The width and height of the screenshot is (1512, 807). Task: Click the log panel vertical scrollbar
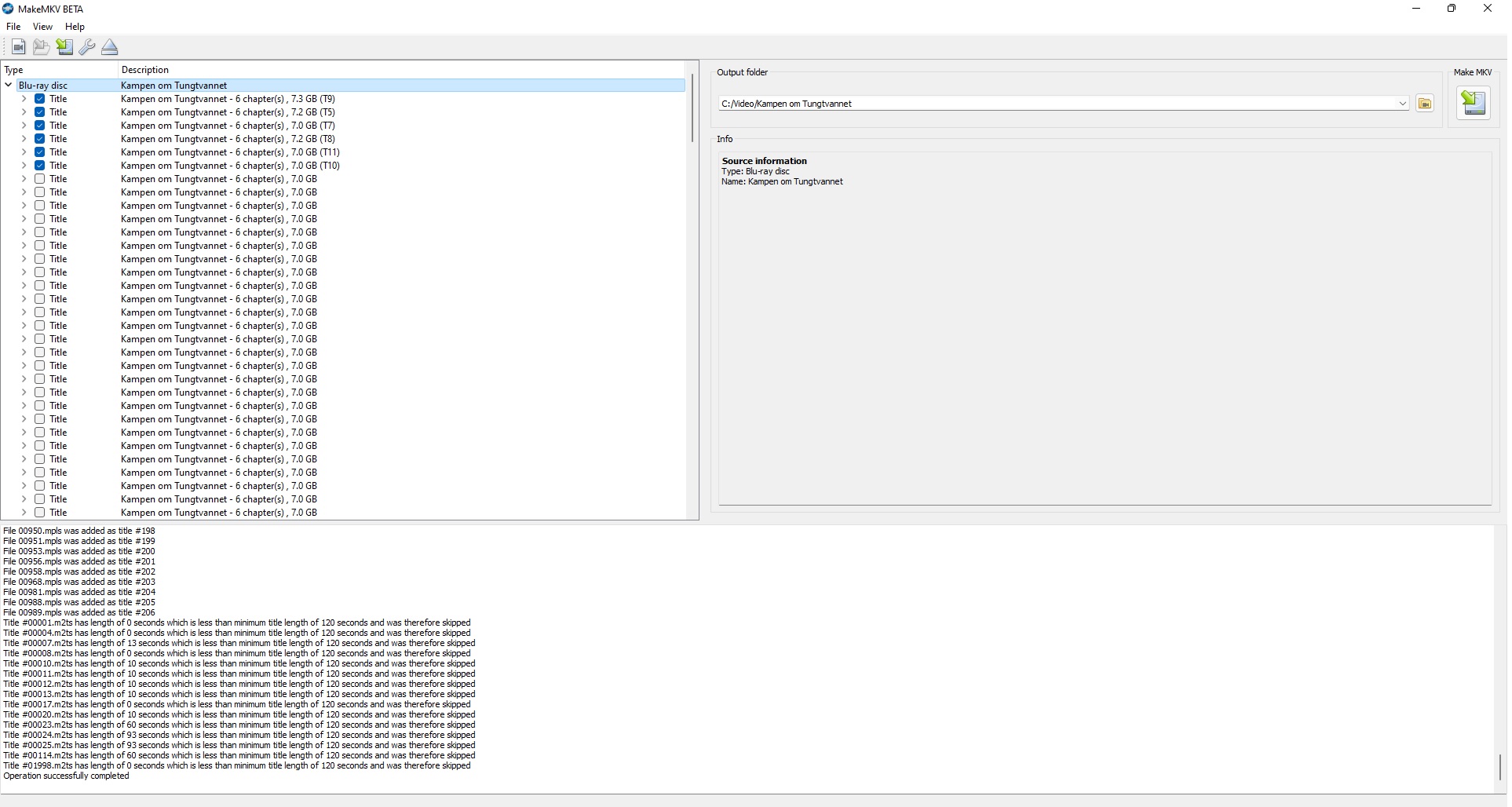point(1500,766)
